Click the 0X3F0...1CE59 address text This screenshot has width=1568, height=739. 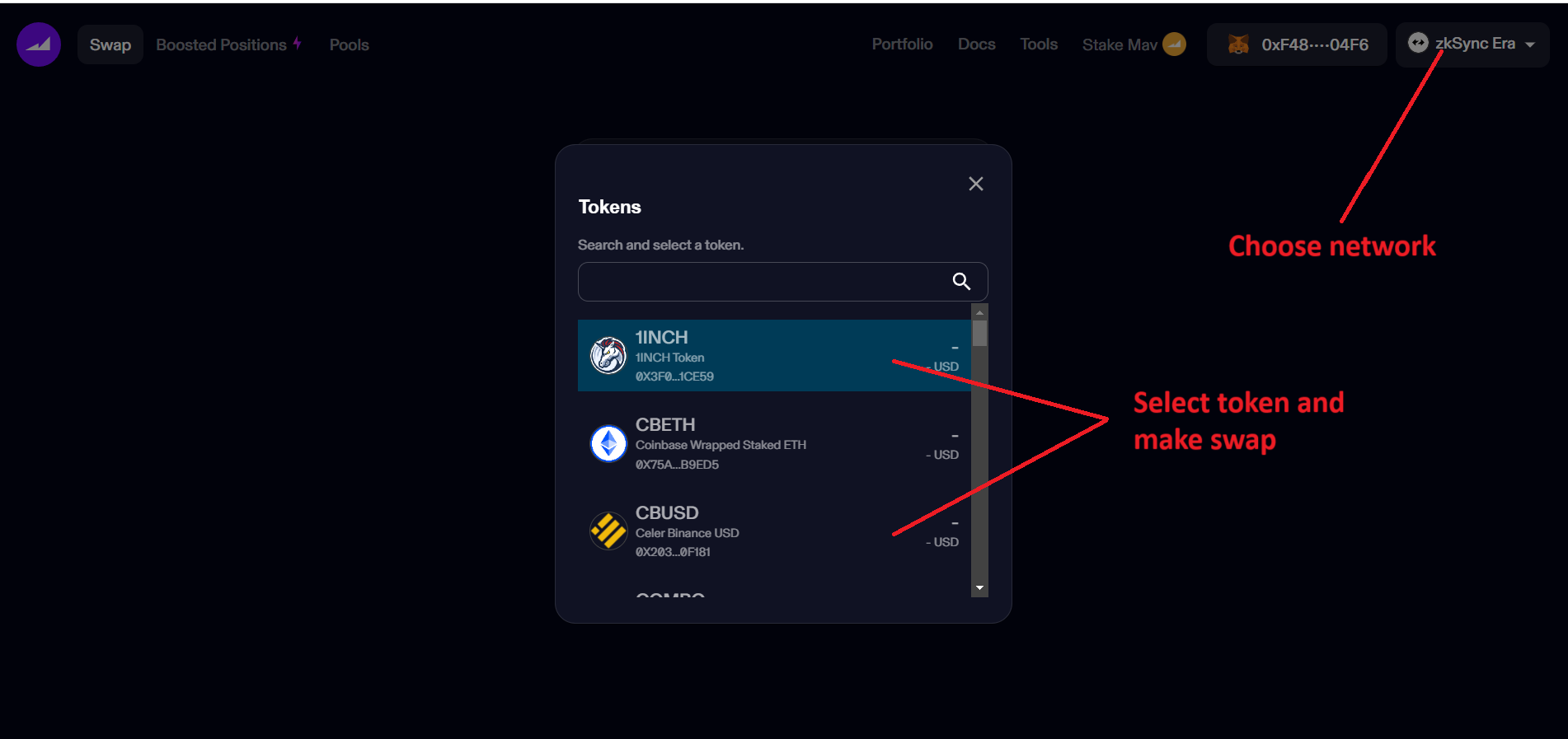point(674,377)
